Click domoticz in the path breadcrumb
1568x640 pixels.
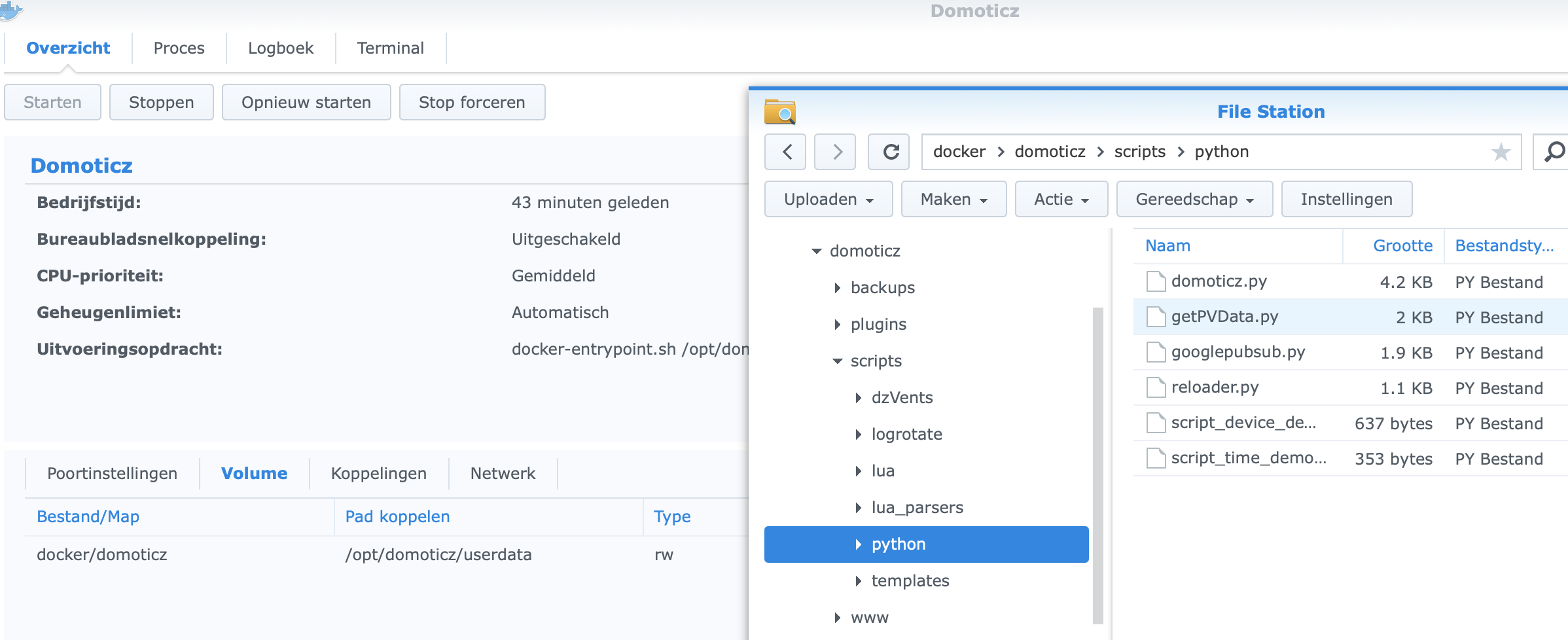(1050, 152)
